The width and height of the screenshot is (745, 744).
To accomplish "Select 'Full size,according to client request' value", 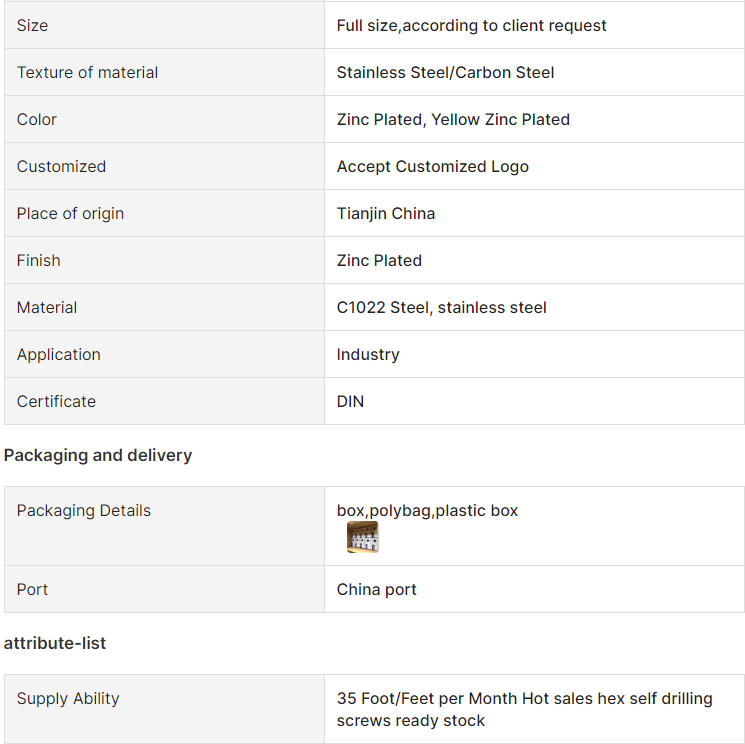I will click(471, 25).
